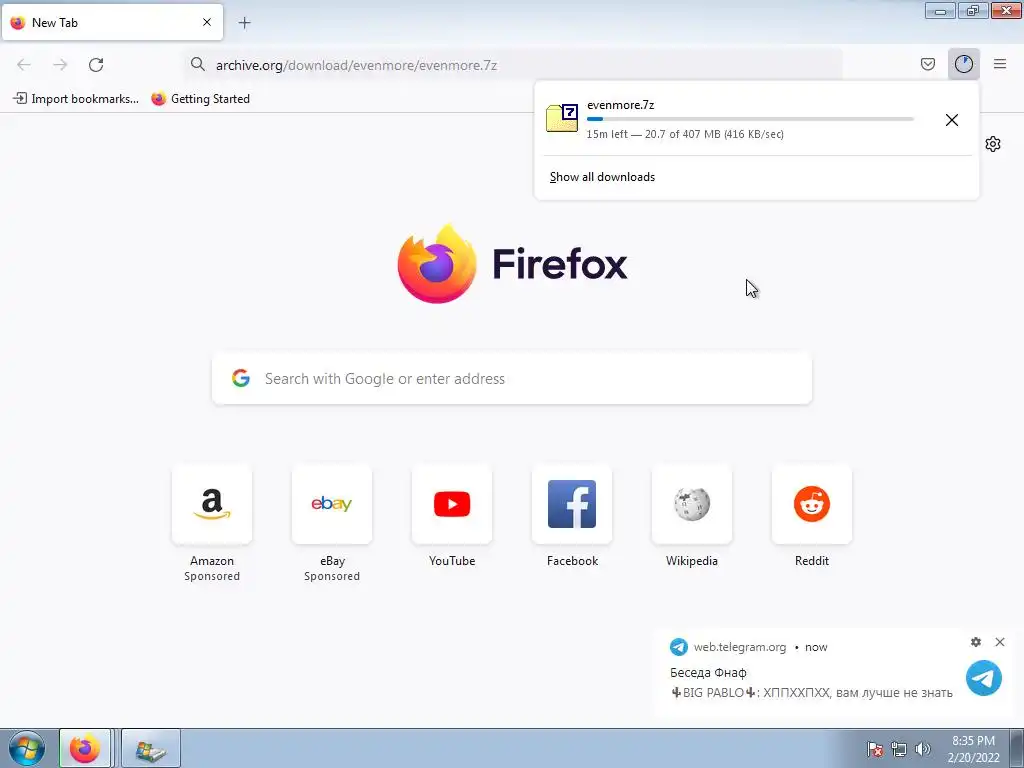The height and width of the screenshot is (768, 1024).
Task: Click the second taskbar program icon
Action: 150,748
